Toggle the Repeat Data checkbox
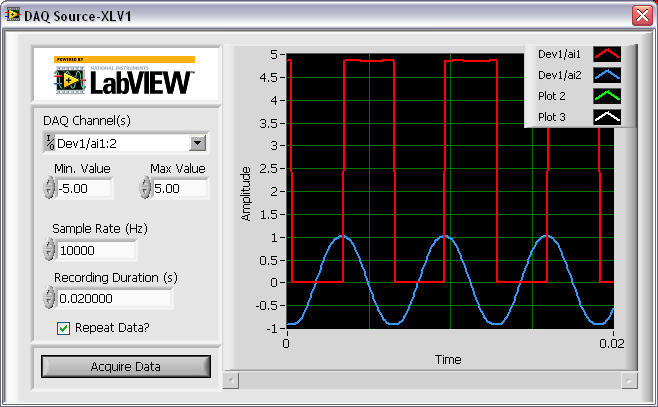Viewport: 658px width, 407px height. (x=64, y=327)
